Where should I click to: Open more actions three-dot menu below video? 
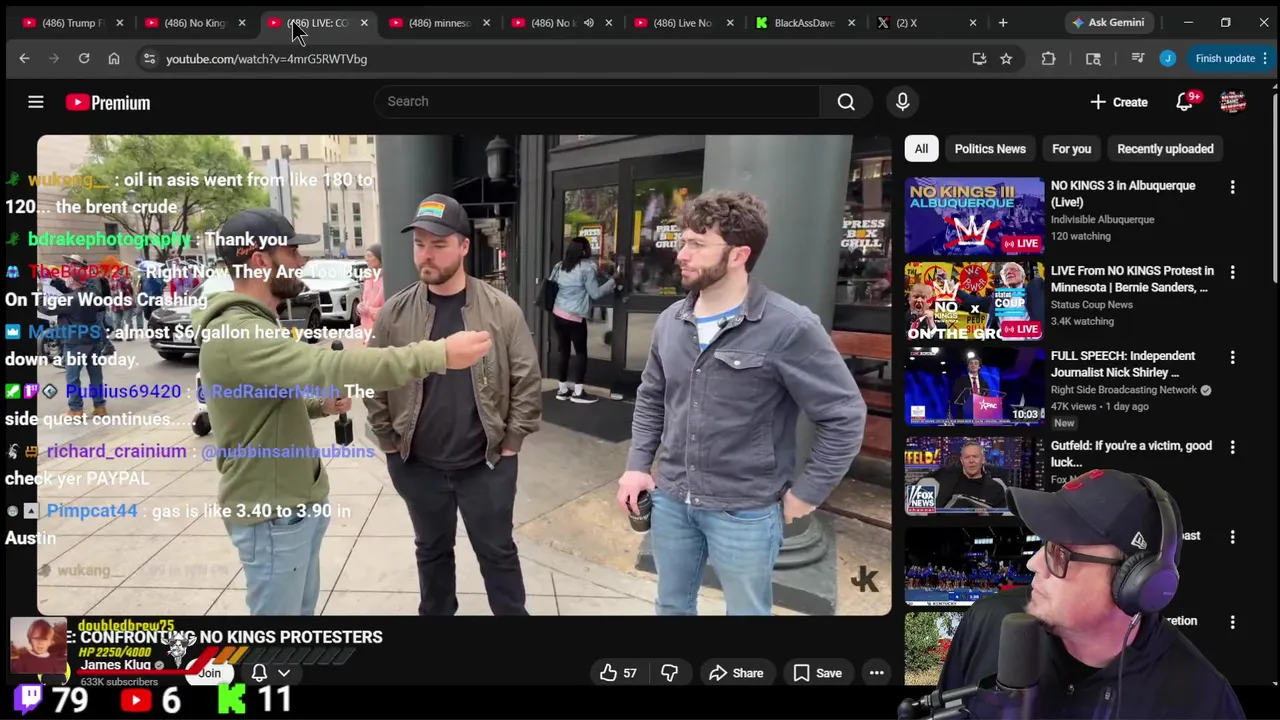(876, 673)
